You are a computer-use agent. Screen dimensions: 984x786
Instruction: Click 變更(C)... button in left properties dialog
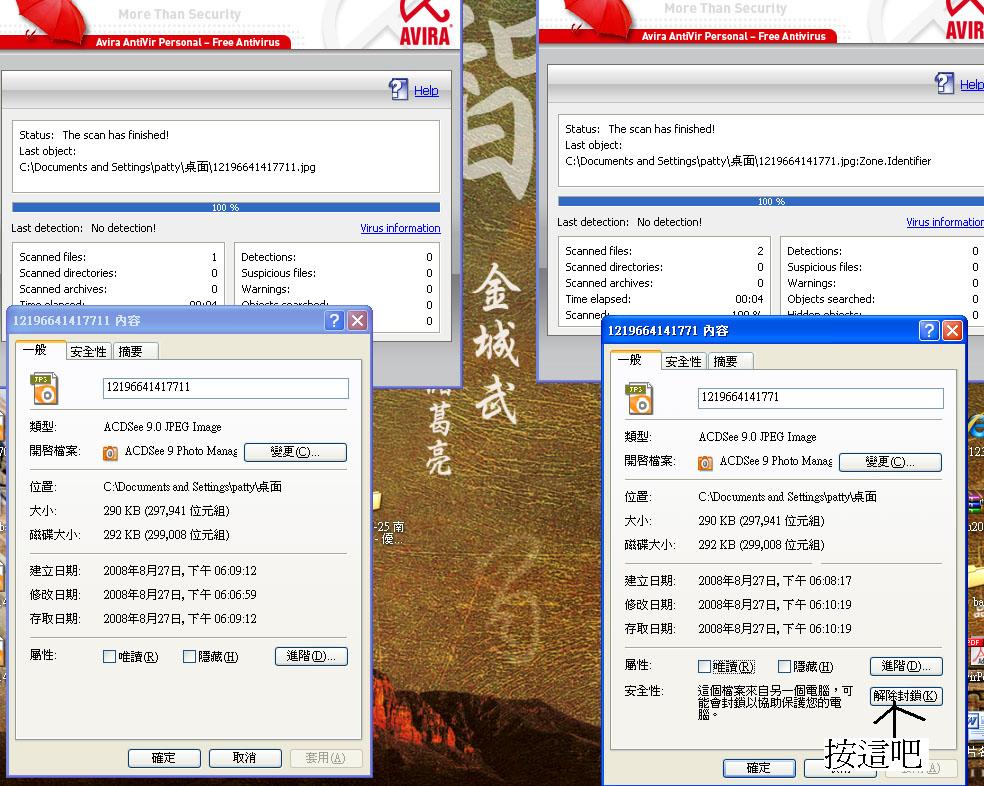point(295,452)
